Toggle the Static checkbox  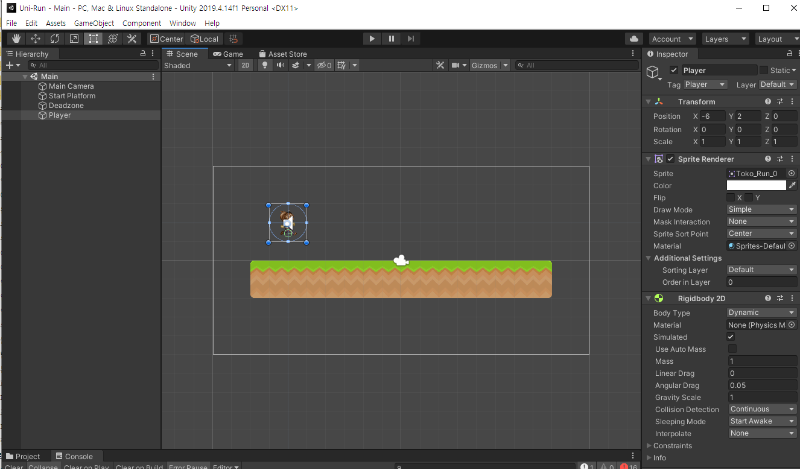763,70
